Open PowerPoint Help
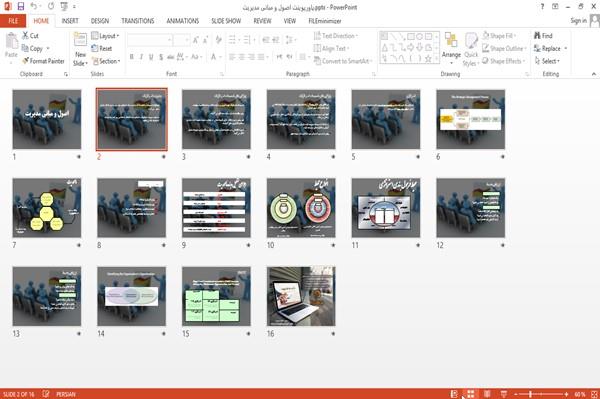The height and width of the screenshot is (399, 600). [542, 7]
